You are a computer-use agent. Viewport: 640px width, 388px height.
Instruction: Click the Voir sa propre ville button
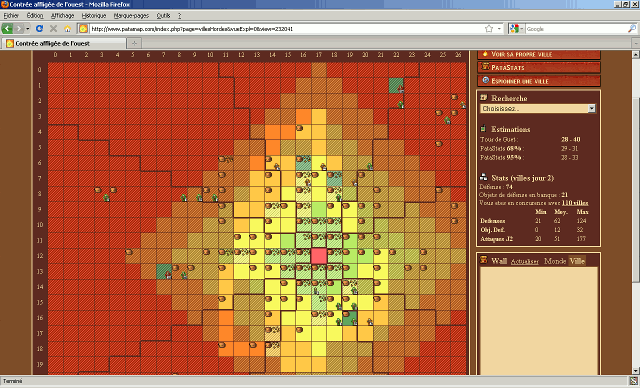tap(539, 54)
